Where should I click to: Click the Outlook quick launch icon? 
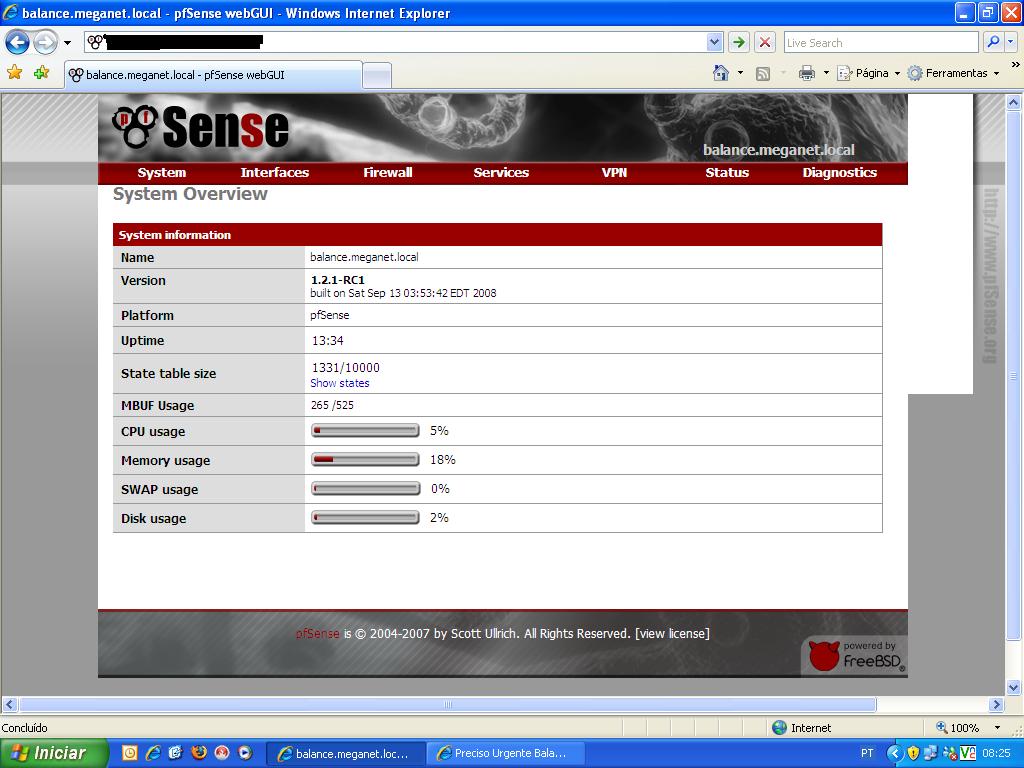pos(129,753)
